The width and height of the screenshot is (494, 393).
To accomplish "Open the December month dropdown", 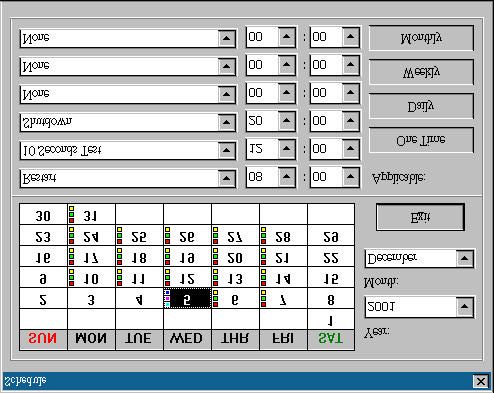I will point(464,258).
